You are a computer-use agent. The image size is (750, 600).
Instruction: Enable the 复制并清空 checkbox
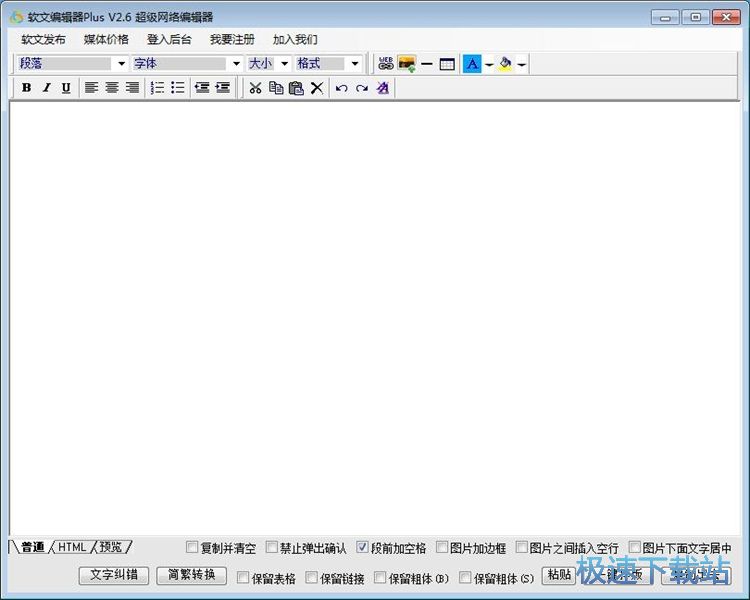point(193,548)
